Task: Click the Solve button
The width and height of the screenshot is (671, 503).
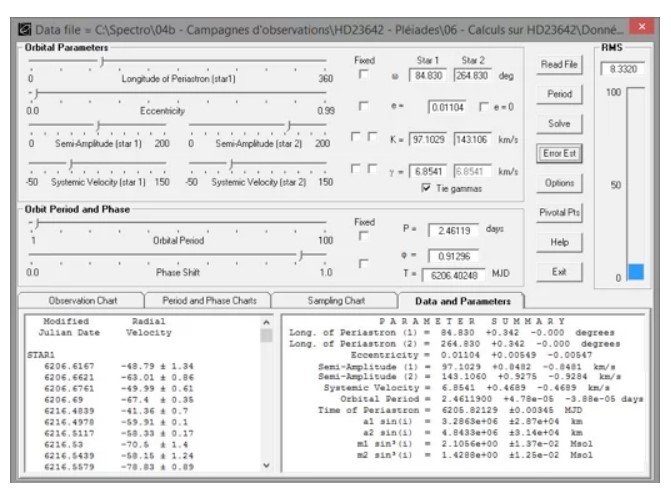Action: coord(559,124)
